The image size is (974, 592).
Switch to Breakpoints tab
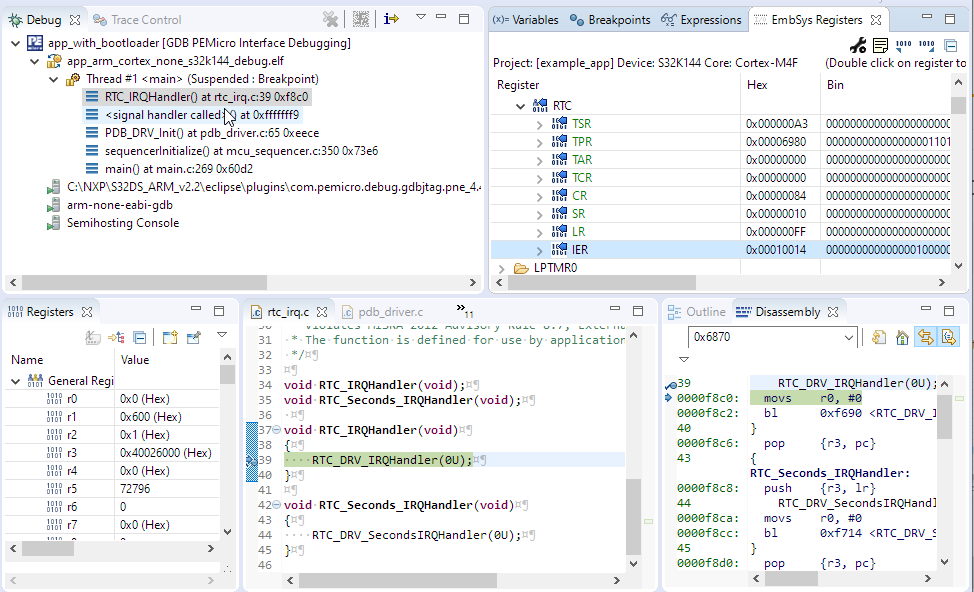click(x=610, y=20)
